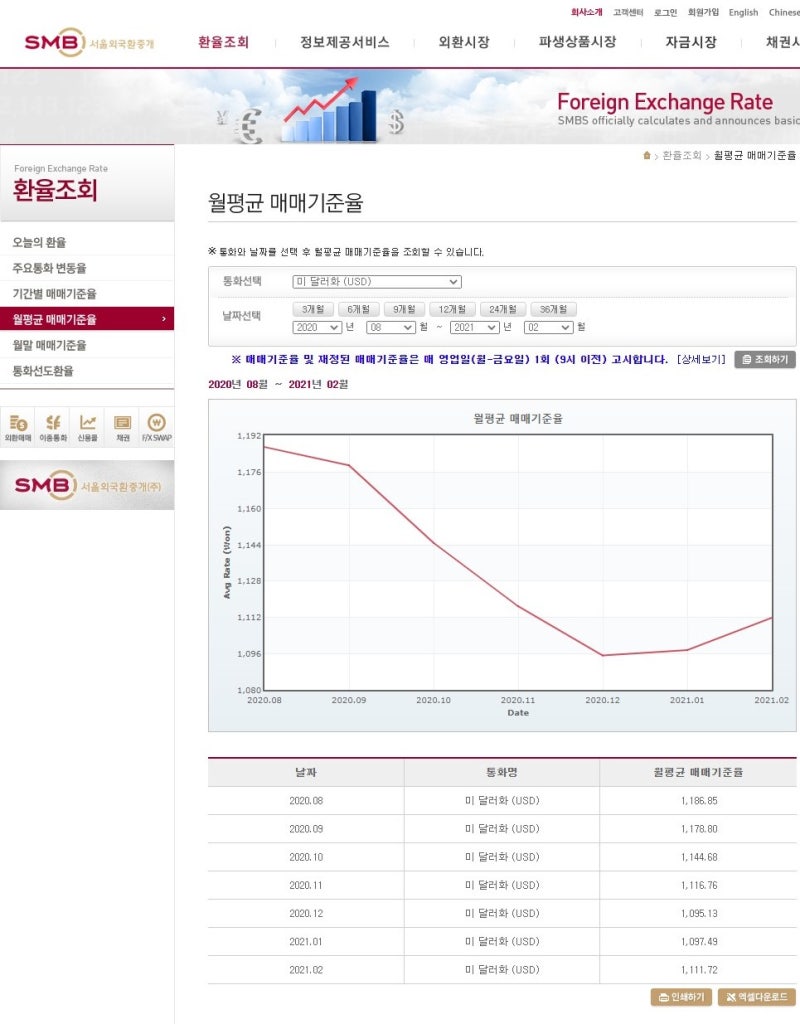Open the 외환시장 top menu
The width and height of the screenshot is (800, 1024).
pos(464,42)
